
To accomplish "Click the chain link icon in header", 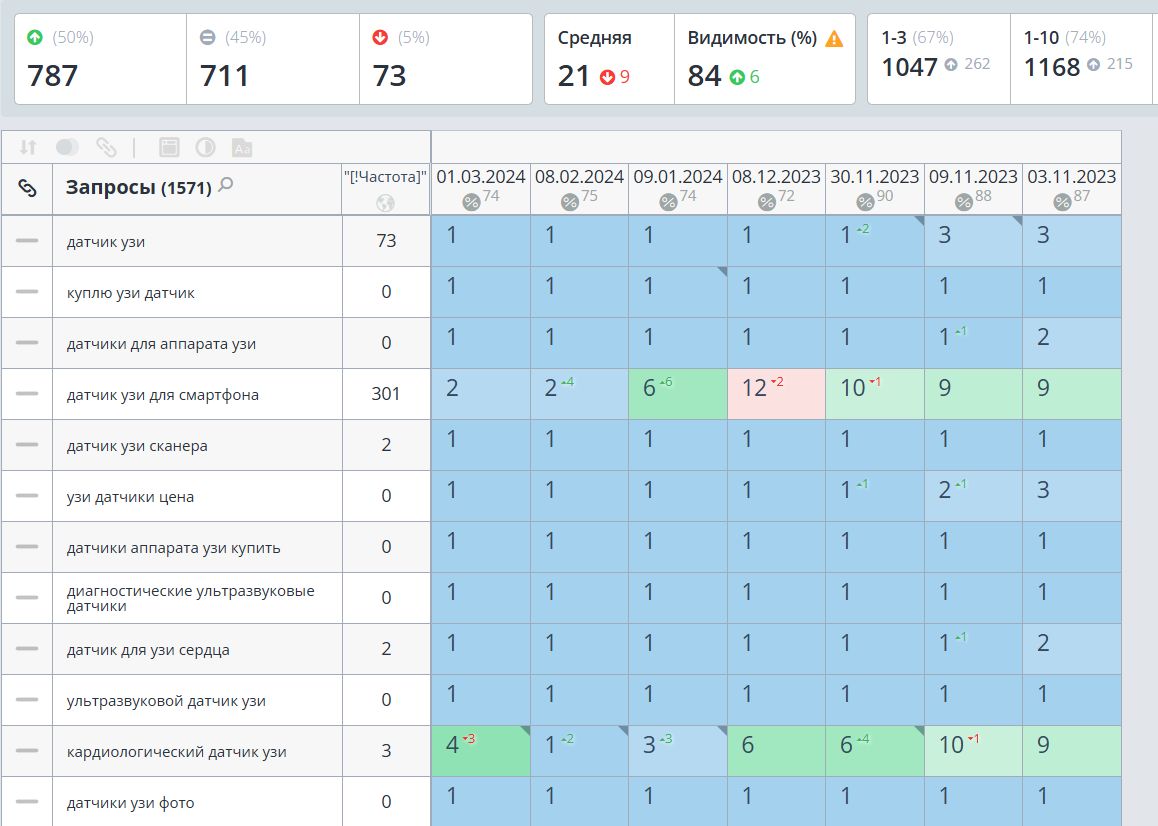I will tap(27, 189).
